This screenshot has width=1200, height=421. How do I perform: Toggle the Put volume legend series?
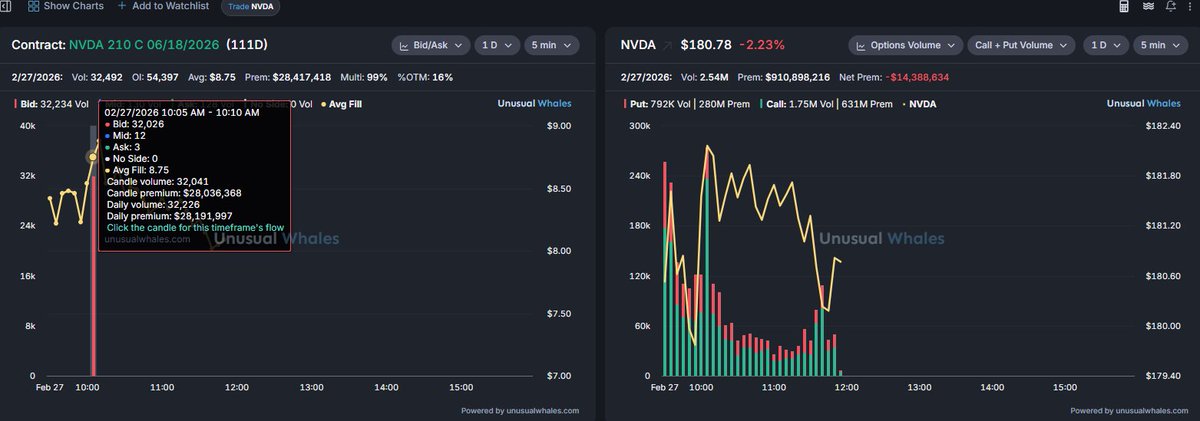(x=689, y=103)
